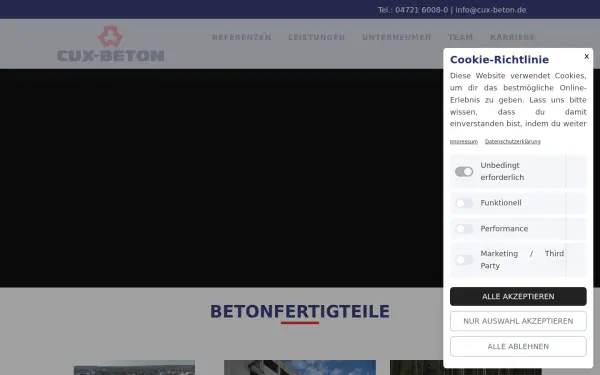Click the info@cux-beton.de email address
600x375 pixels.
[491, 10]
